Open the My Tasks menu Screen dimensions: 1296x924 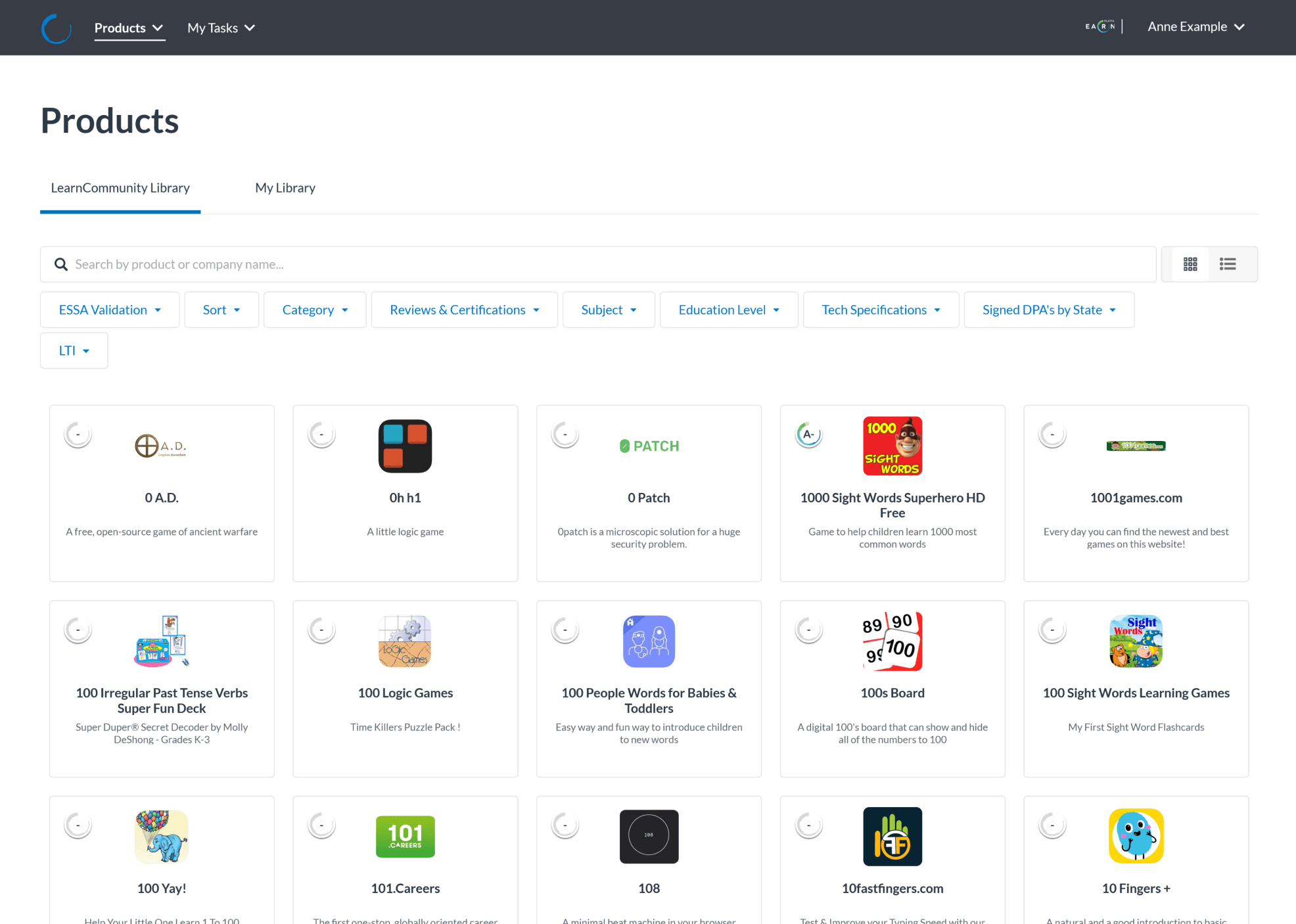click(x=221, y=28)
